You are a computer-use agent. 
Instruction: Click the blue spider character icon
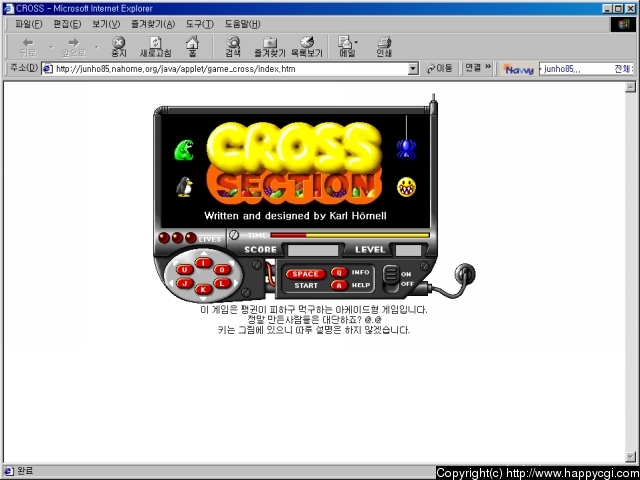[x=406, y=149]
